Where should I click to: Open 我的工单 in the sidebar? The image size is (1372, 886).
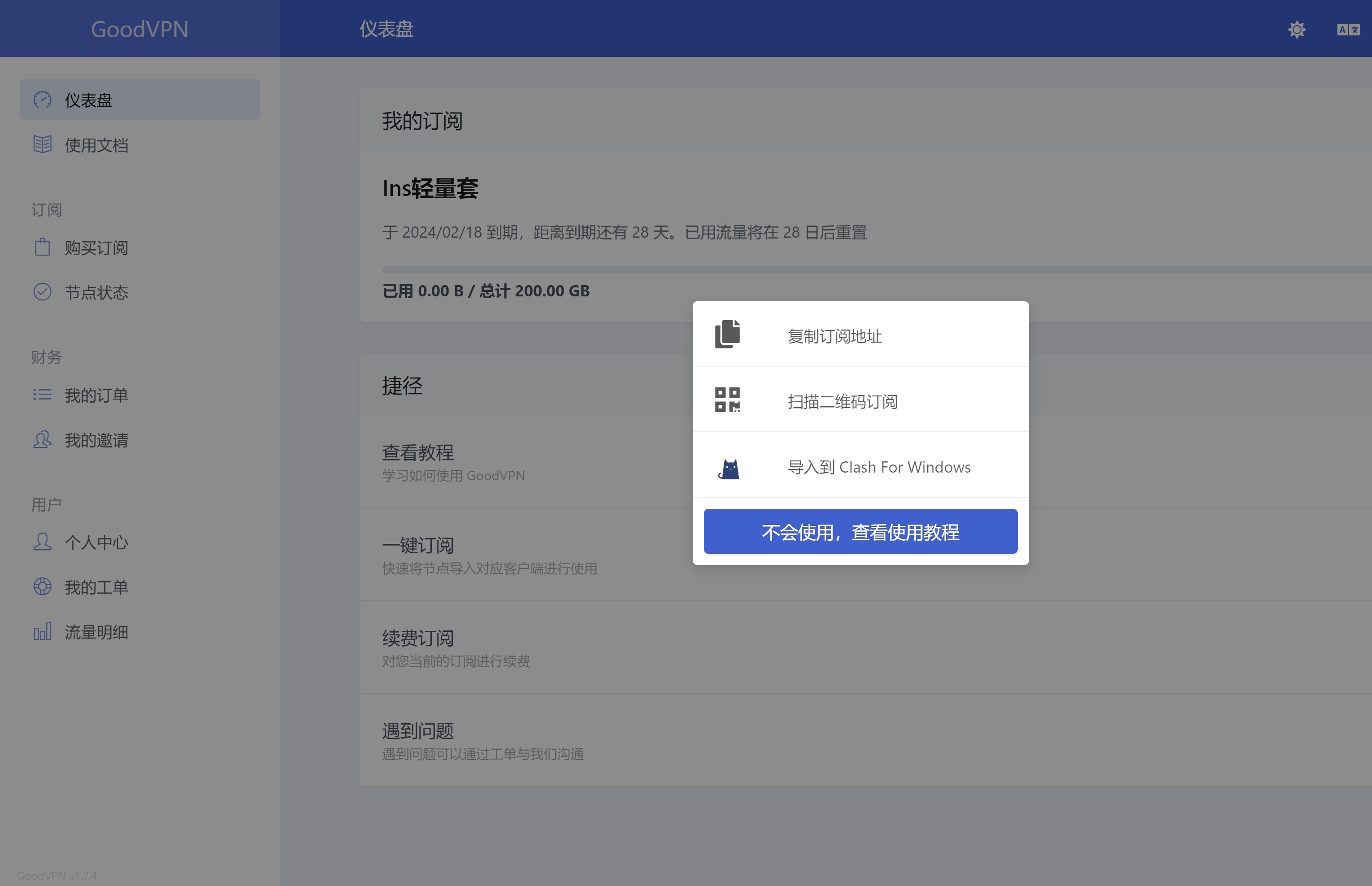coord(140,587)
